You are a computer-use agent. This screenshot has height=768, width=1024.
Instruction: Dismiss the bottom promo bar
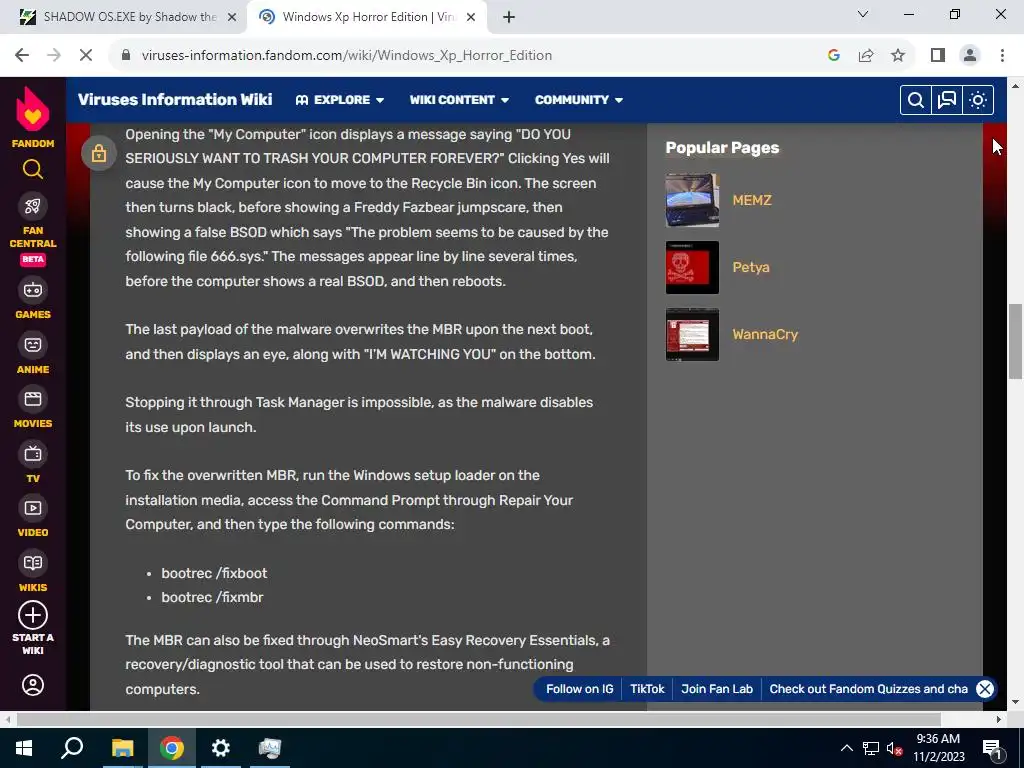[x=985, y=689]
